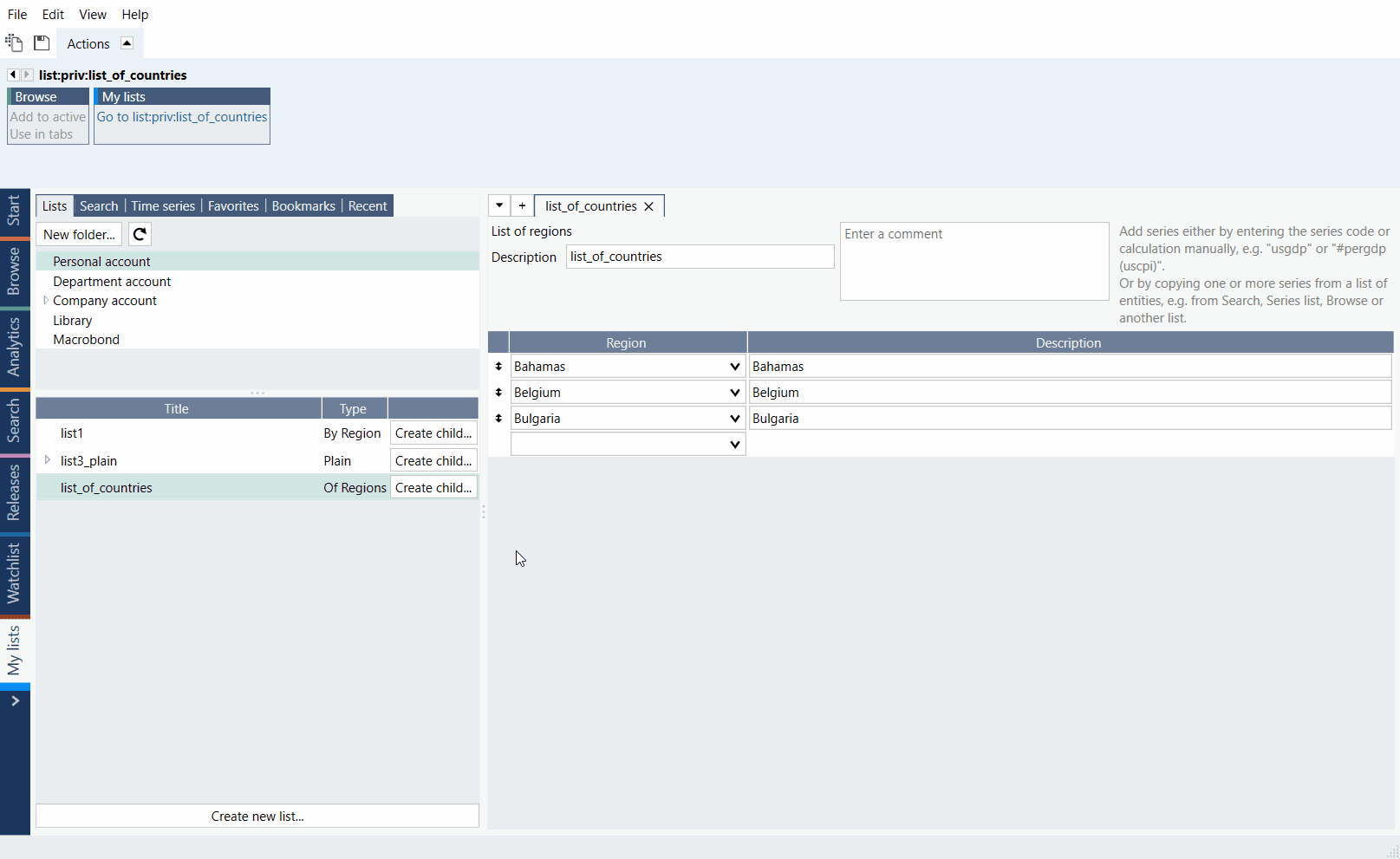Switch to the Time series tab
This screenshot has width=1400, height=859.
163,206
